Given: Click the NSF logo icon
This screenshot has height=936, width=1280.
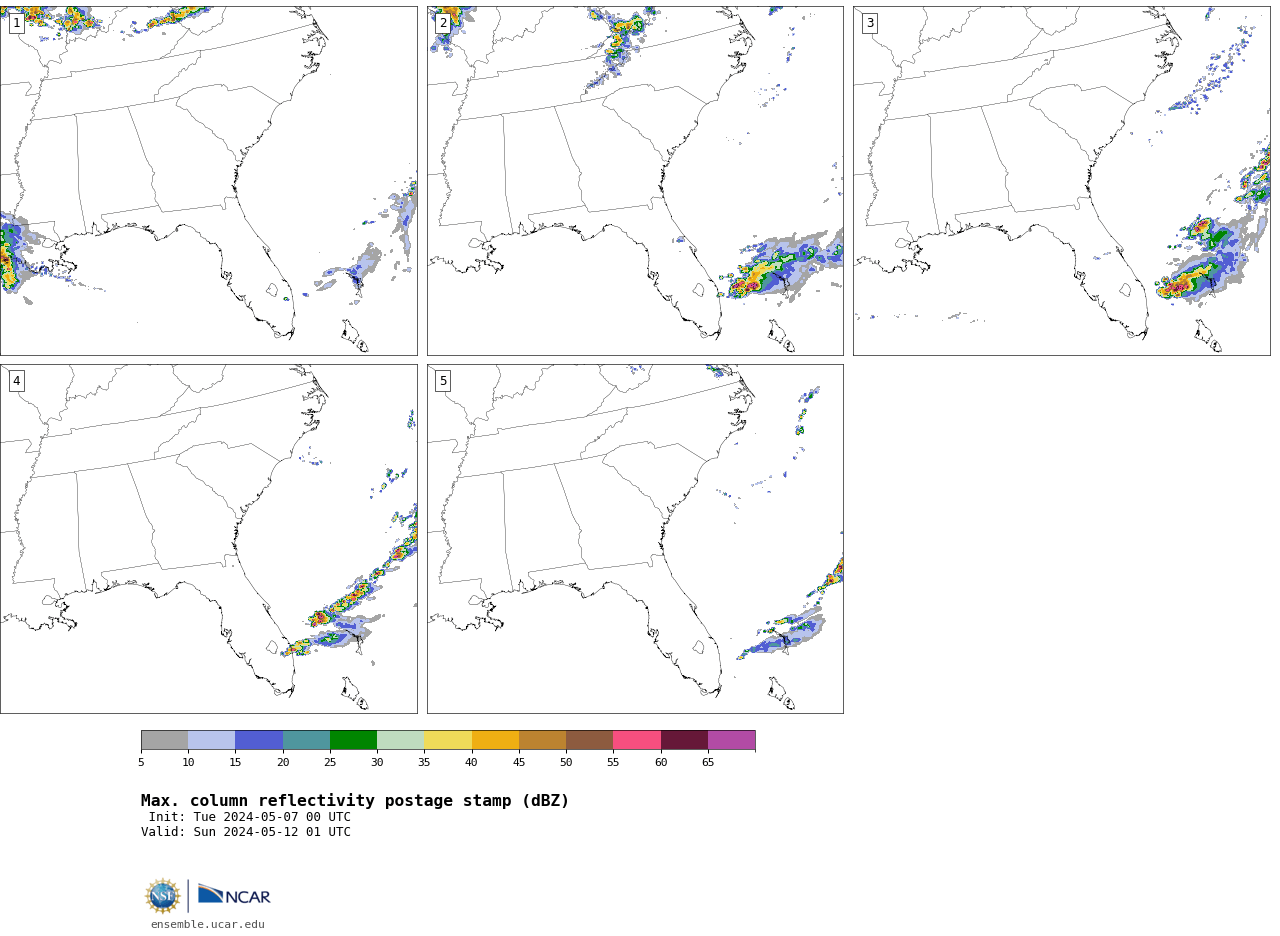Looking at the screenshot, I should coord(163,896).
